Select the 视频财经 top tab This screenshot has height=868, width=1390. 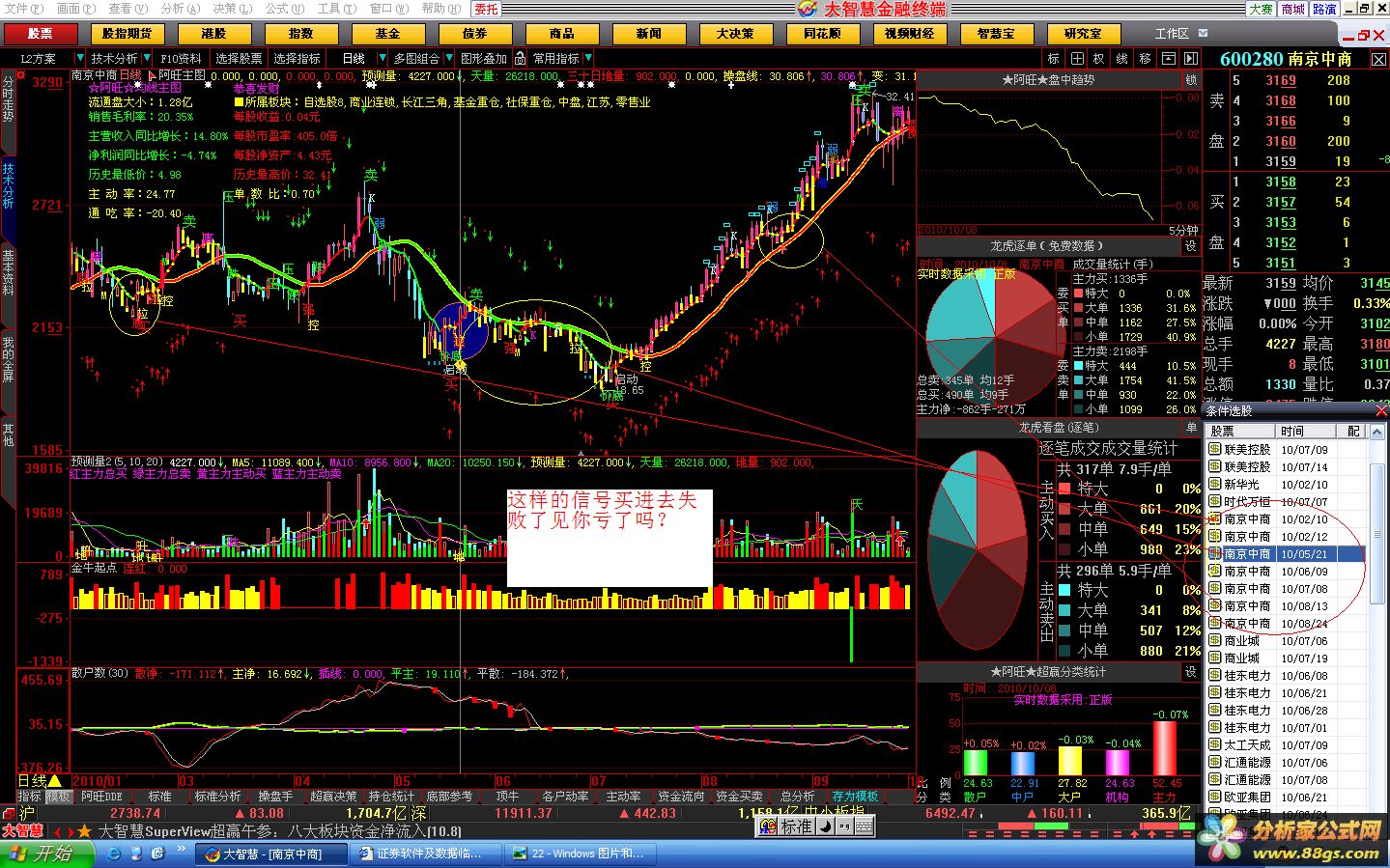[909, 34]
